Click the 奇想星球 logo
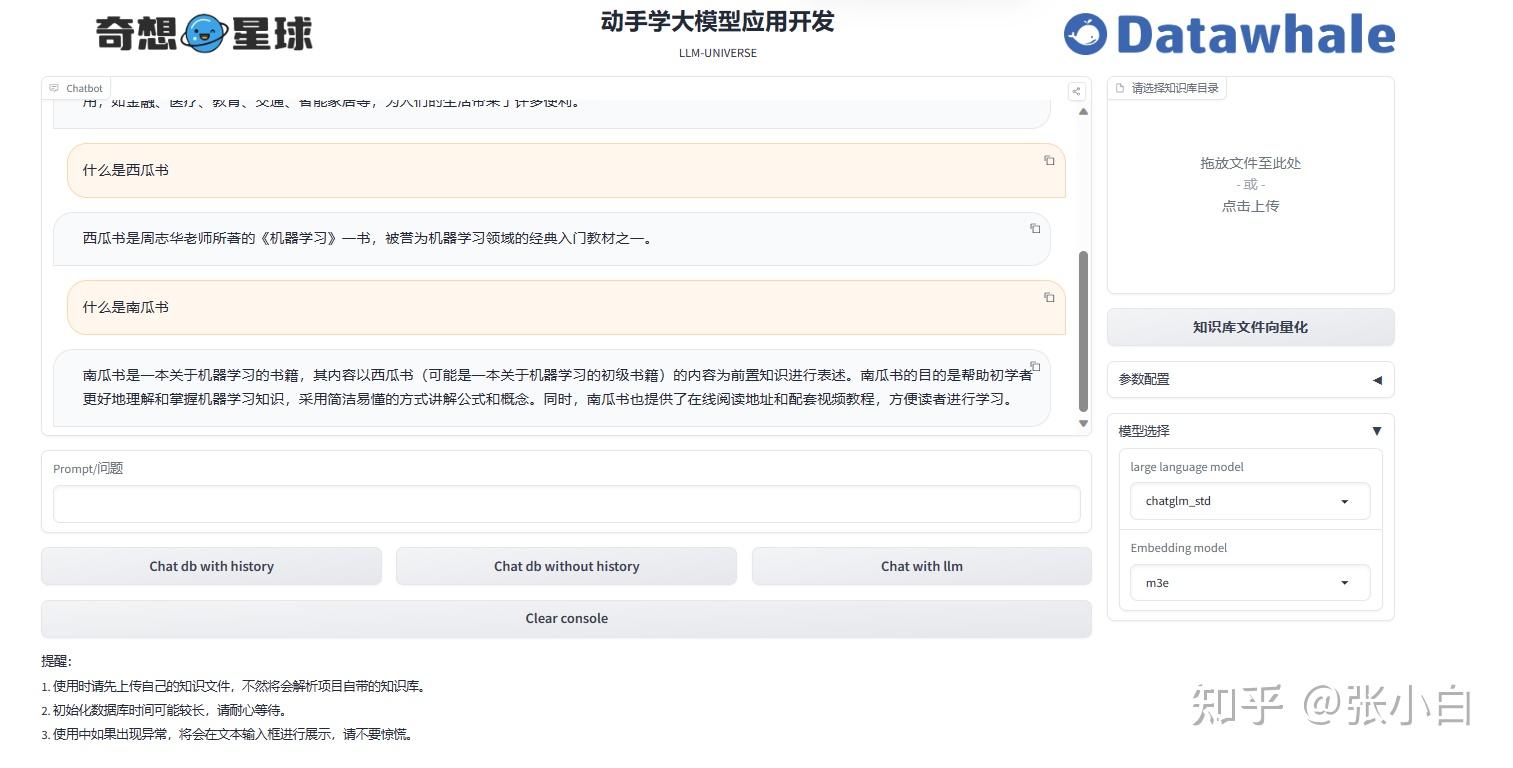 click(x=203, y=32)
